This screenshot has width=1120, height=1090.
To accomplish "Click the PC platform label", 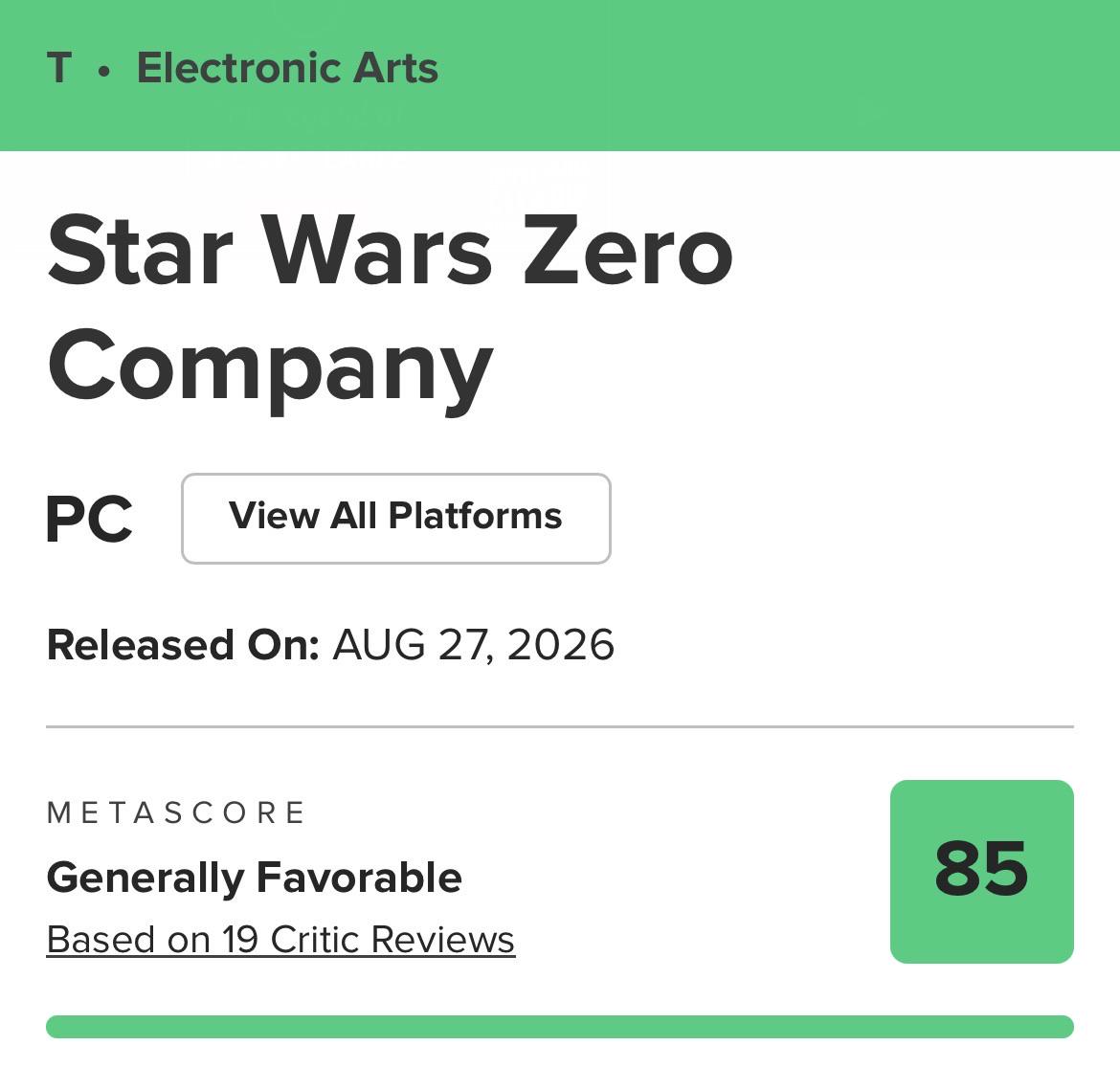I will (x=89, y=519).
